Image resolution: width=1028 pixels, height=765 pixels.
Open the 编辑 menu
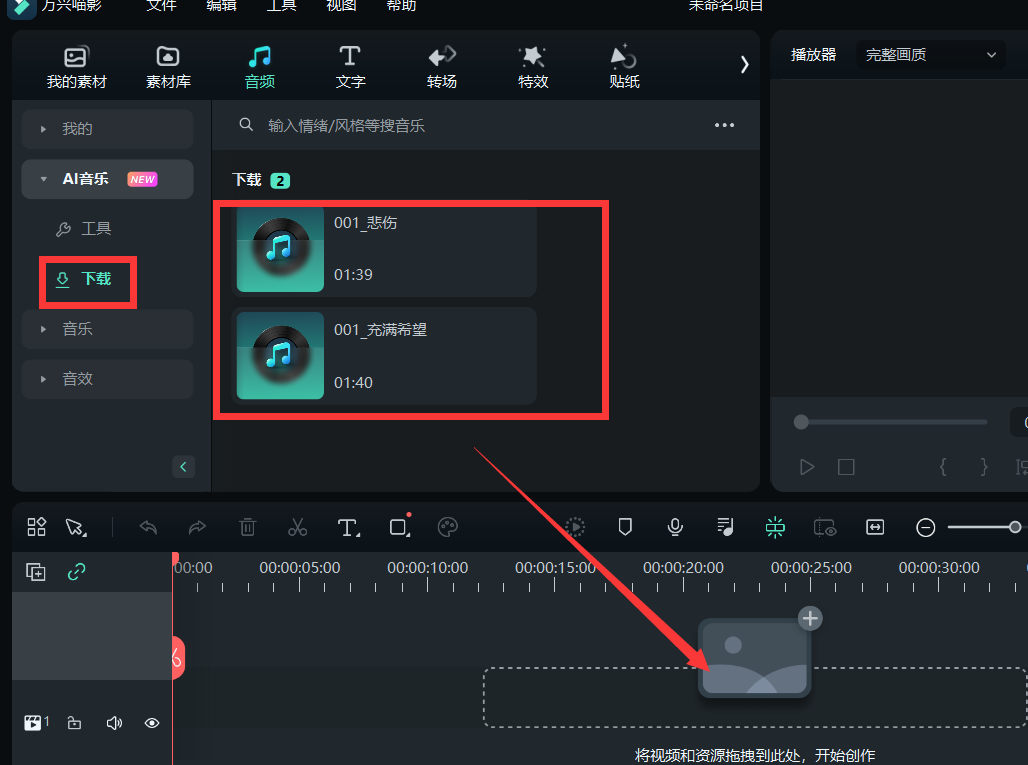pos(222,5)
